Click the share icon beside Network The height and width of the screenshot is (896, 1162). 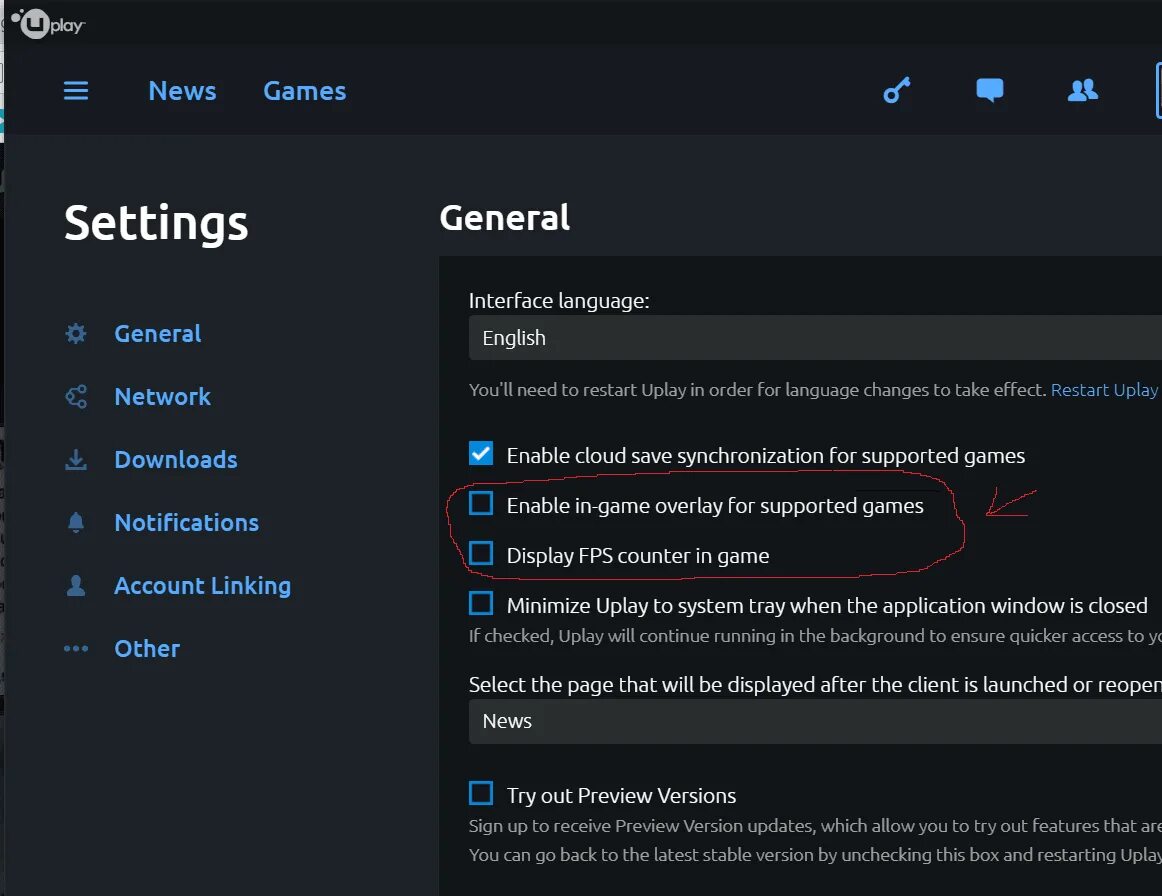(x=76, y=396)
